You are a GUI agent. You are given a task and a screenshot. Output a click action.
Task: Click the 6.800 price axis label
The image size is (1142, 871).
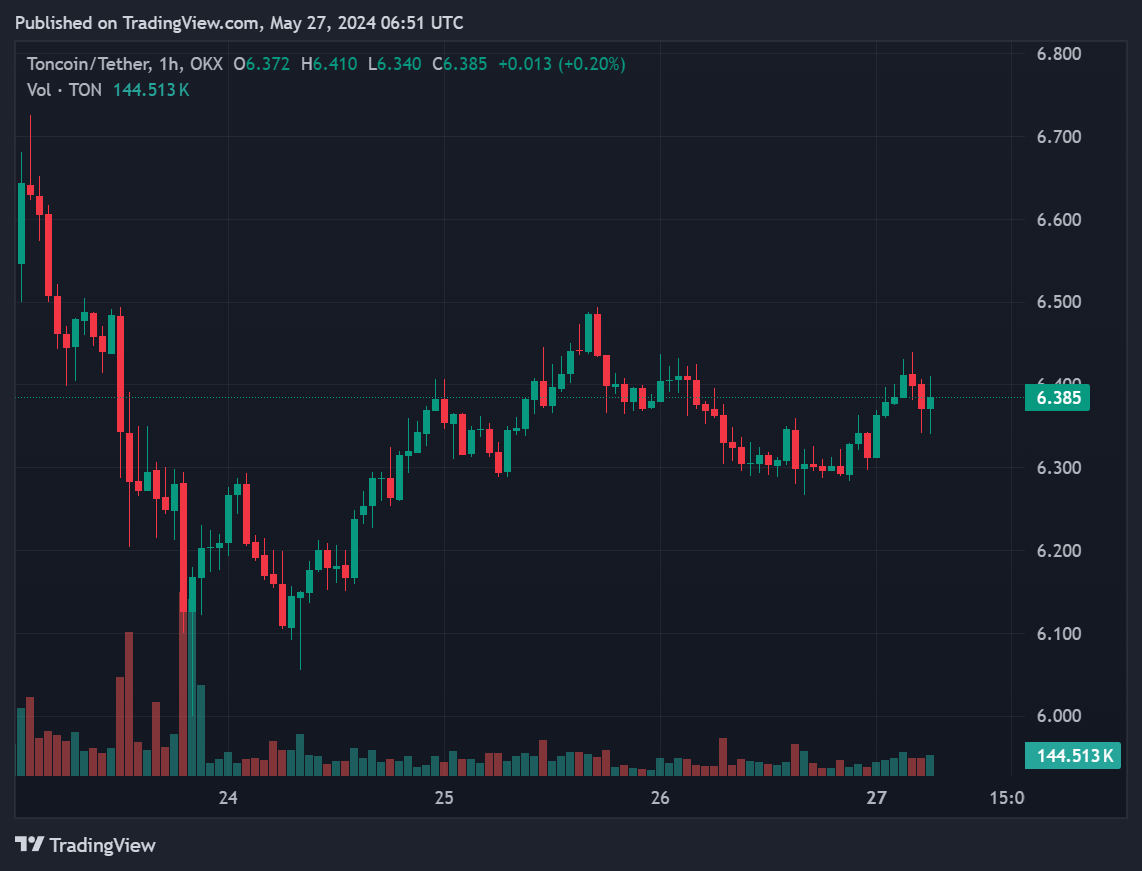click(x=1059, y=54)
